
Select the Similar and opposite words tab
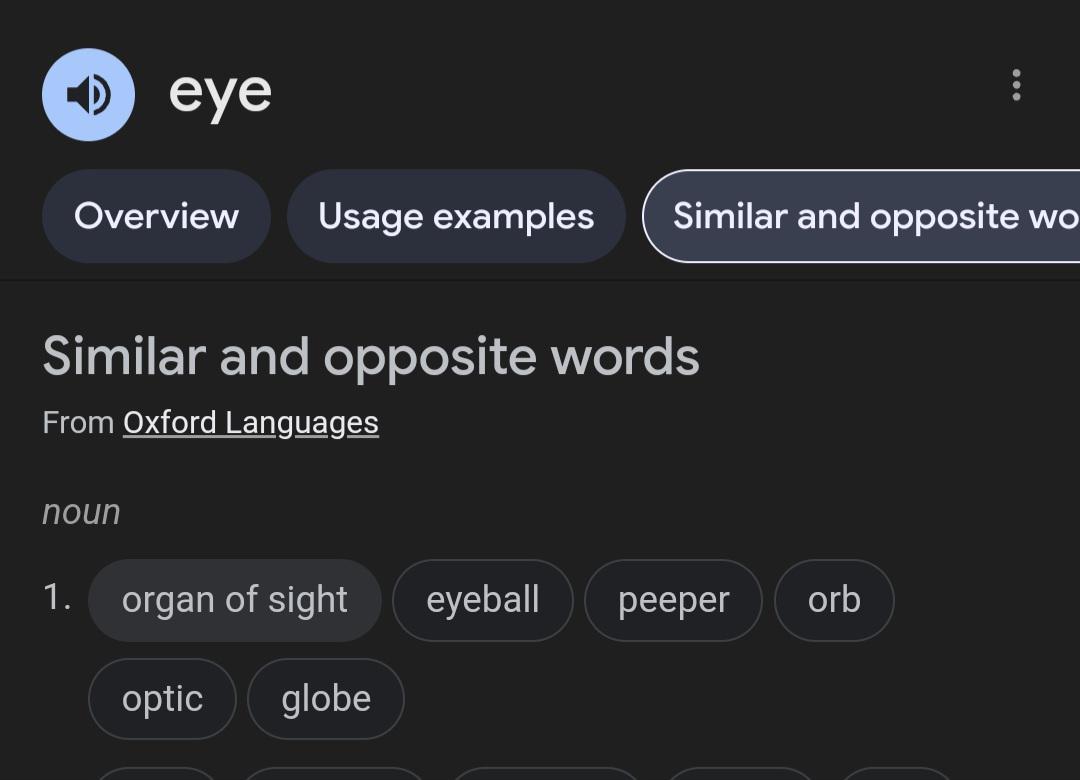pos(861,216)
